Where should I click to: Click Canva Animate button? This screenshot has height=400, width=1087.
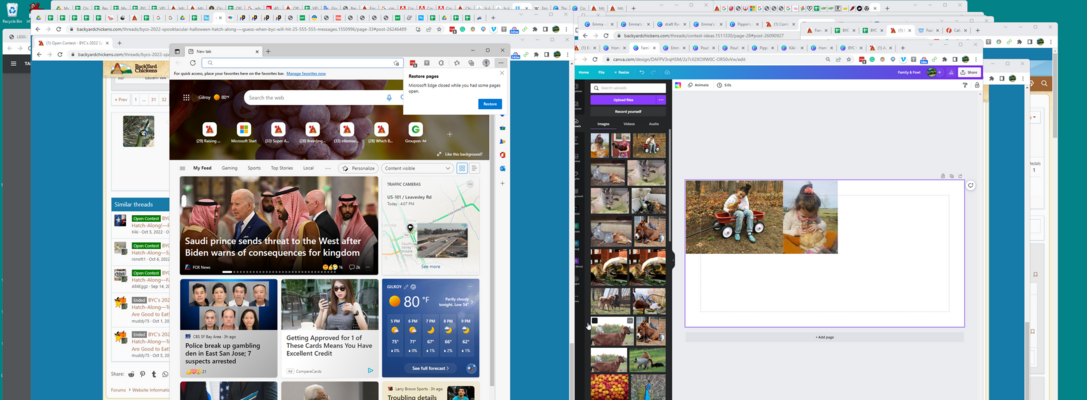(699, 85)
